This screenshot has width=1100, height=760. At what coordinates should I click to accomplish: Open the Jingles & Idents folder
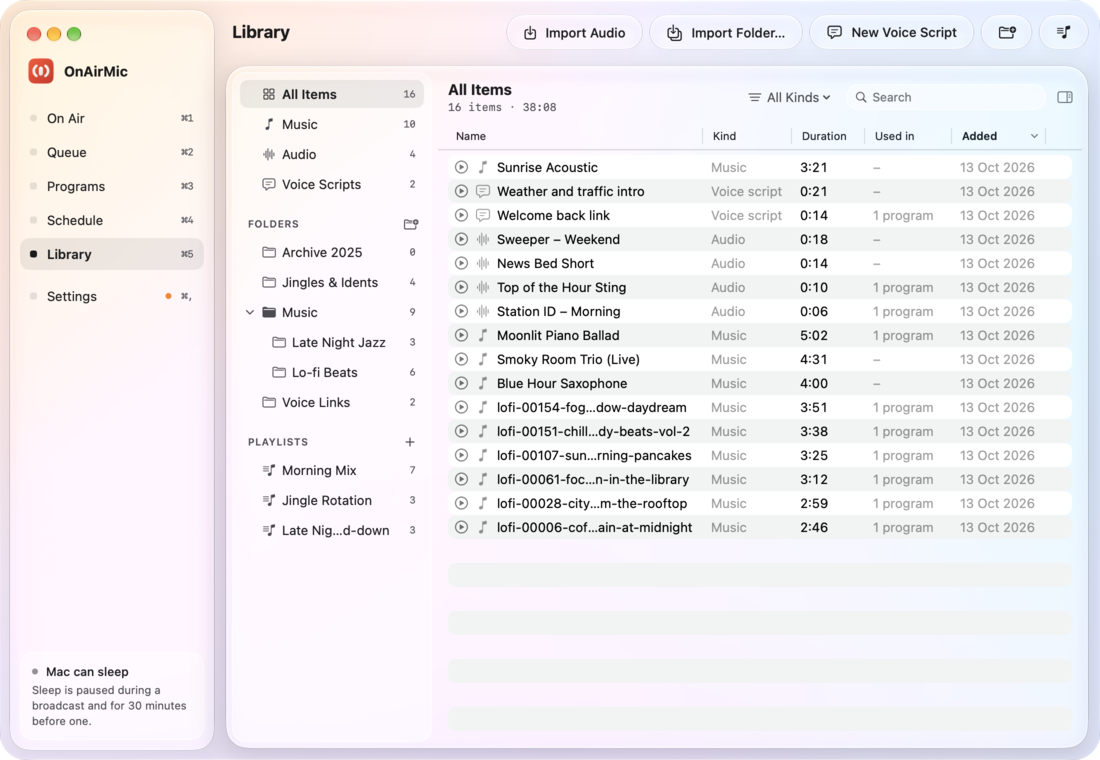pyautogui.click(x=332, y=282)
